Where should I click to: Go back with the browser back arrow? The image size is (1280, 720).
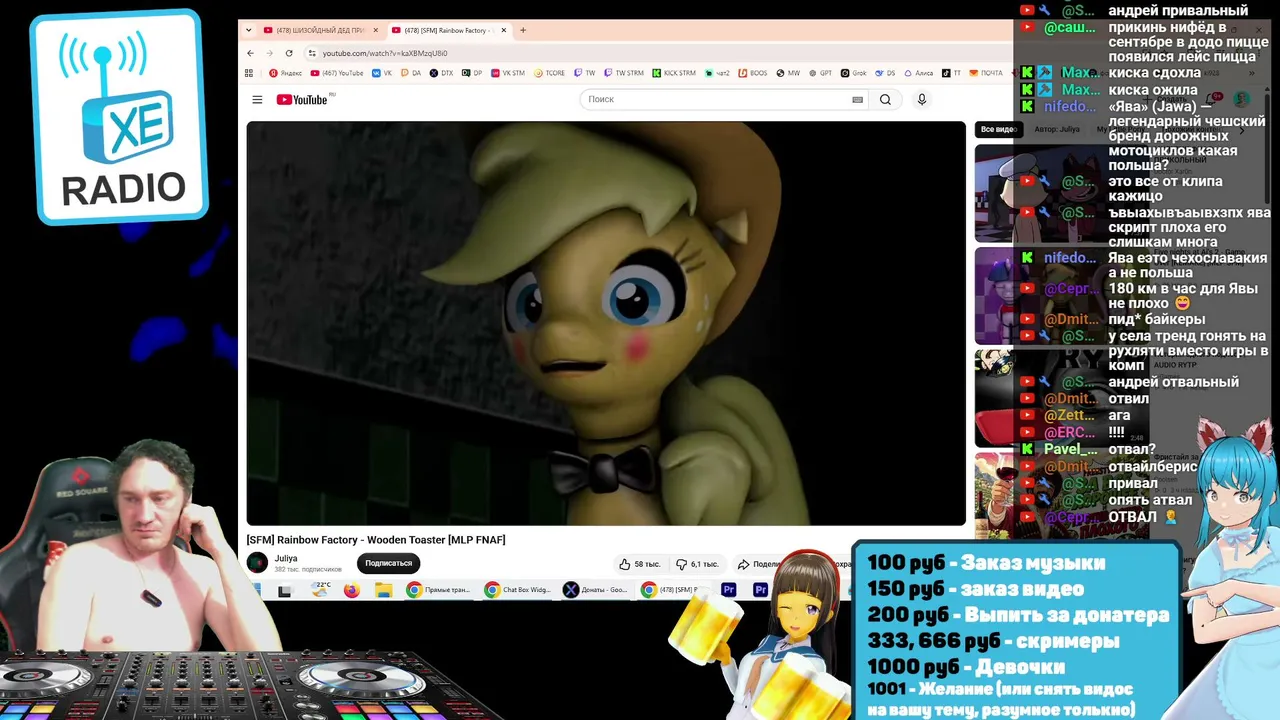pyautogui.click(x=251, y=53)
